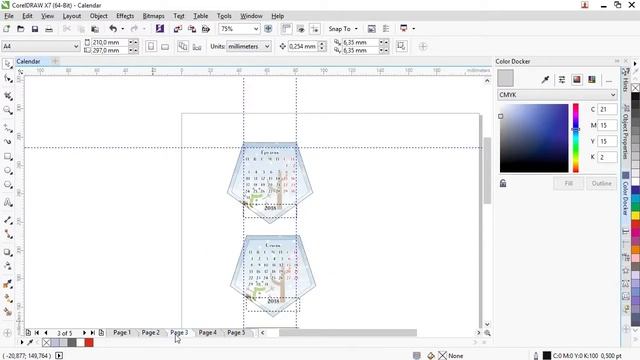
Task: Click red swatch in document palette
Action: [x=89, y=343]
